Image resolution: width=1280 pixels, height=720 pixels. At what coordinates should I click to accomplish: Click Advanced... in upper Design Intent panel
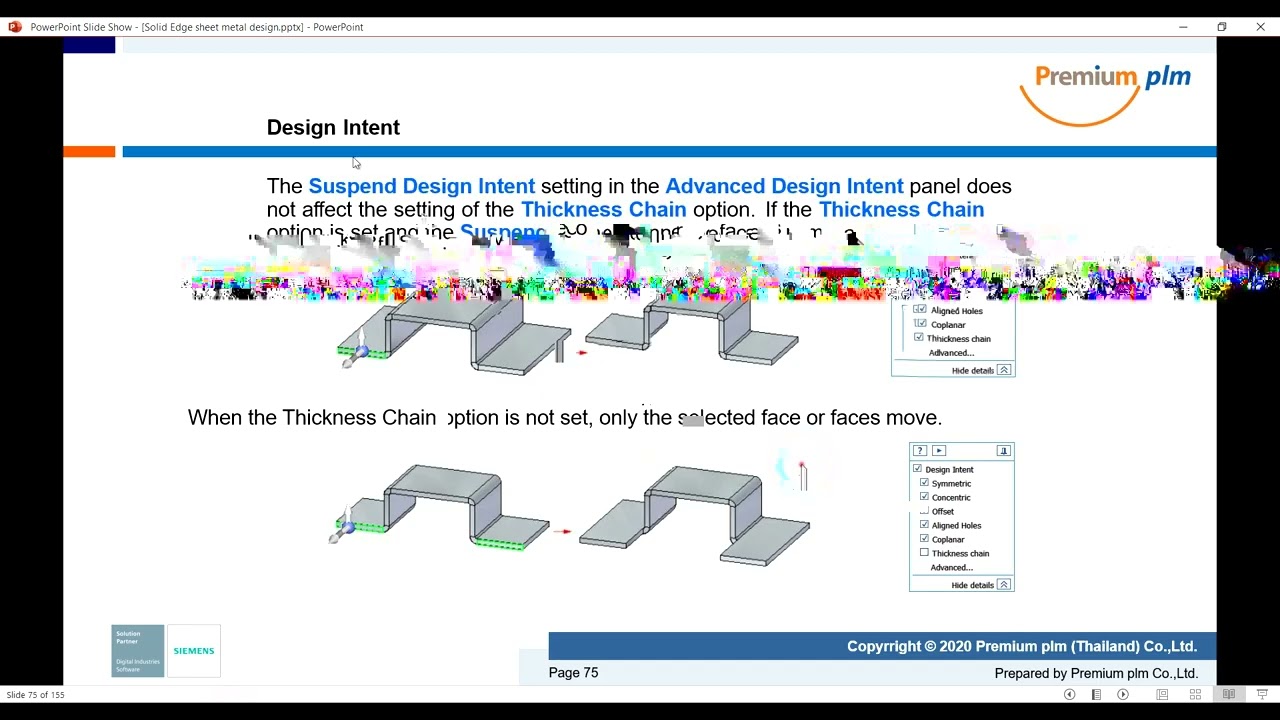(951, 353)
